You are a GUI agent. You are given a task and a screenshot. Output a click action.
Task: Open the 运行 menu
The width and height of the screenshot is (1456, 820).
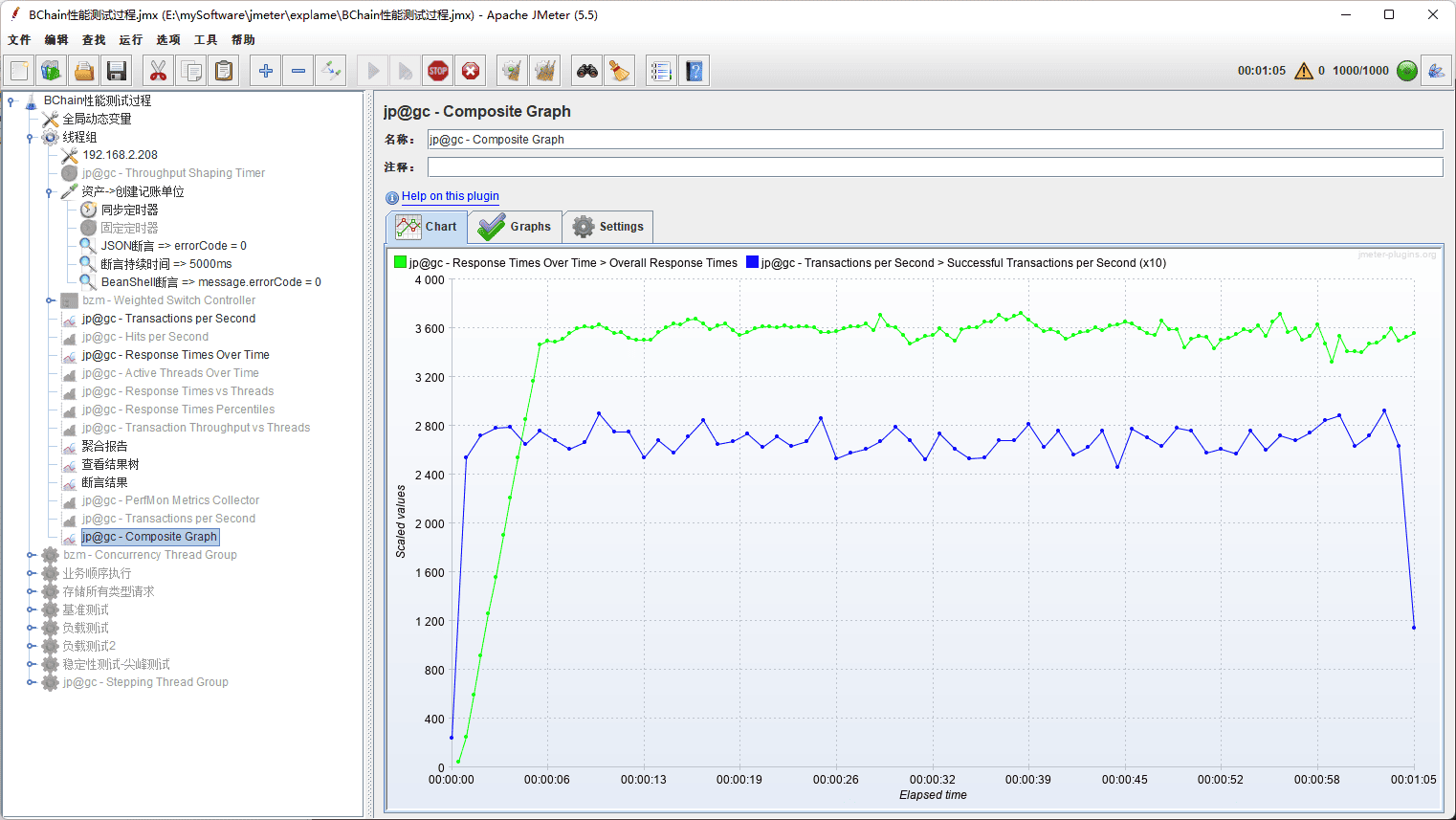[130, 40]
